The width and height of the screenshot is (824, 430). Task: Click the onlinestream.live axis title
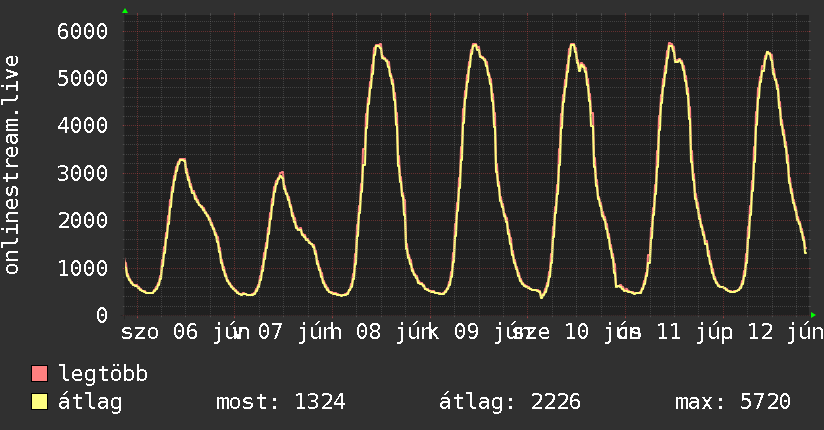point(11,165)
